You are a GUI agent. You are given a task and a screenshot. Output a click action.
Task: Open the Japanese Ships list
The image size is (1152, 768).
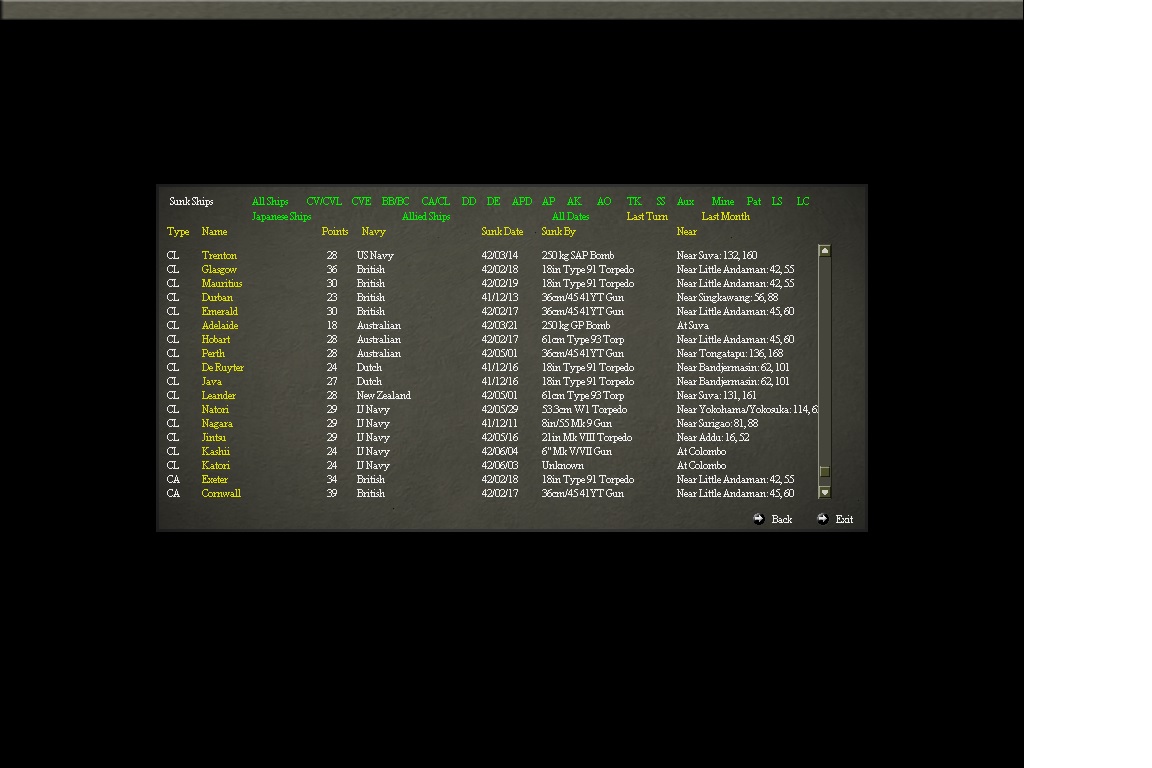tap(281, 216)
